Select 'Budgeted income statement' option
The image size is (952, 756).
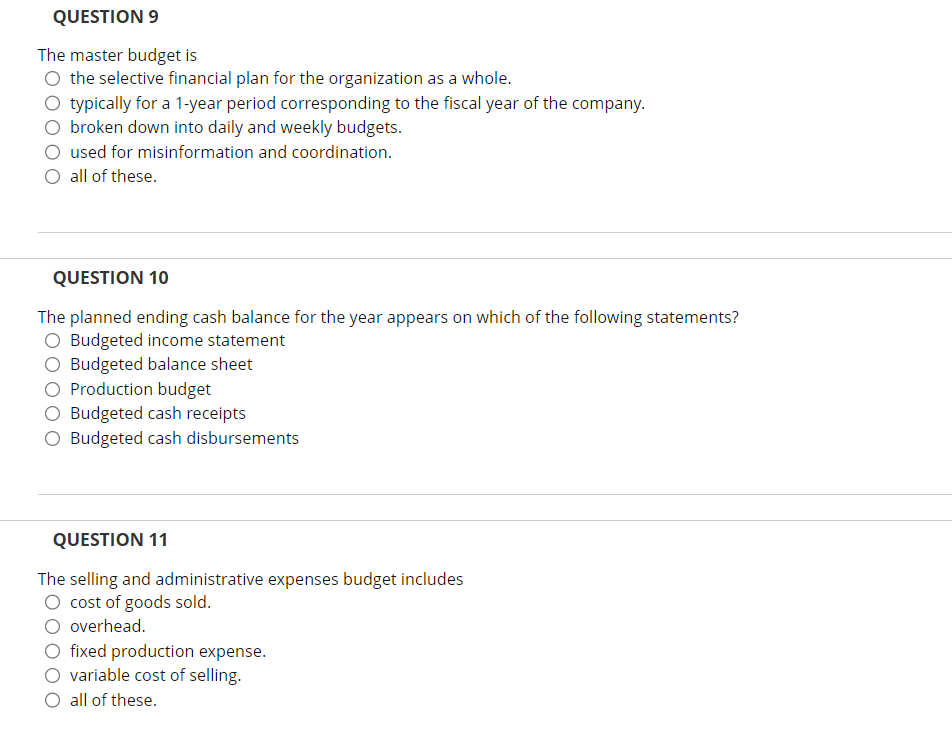(52, 340)
